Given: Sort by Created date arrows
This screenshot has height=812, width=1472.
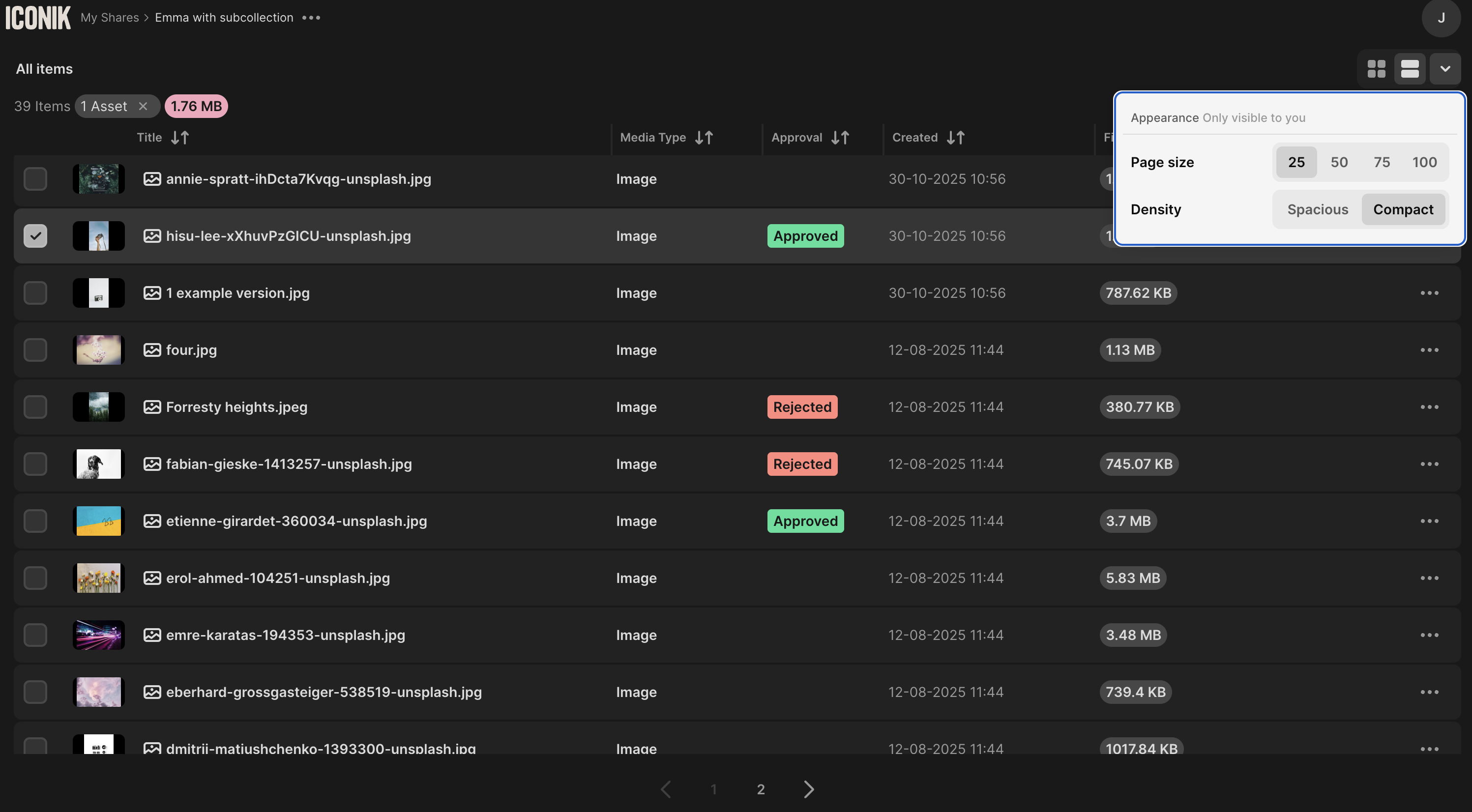Looking at the screenshot, I should click(955, 138).
